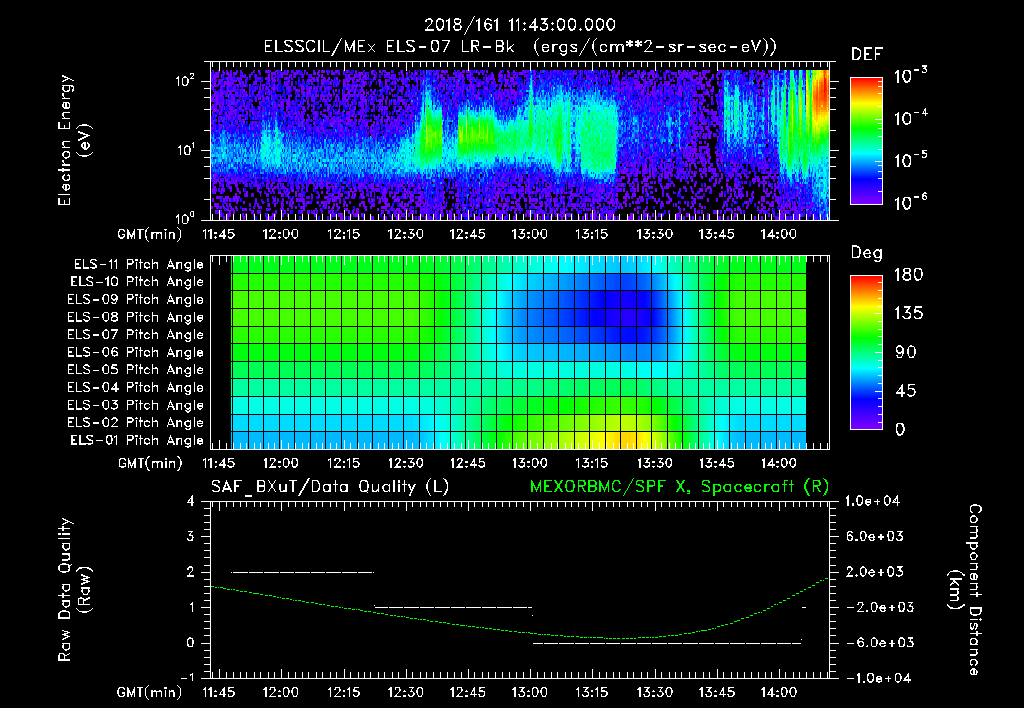1024x708 pixels.
Task: Select the ELS-10 Pitch Angle row label
Action: [x=137, y=282]
